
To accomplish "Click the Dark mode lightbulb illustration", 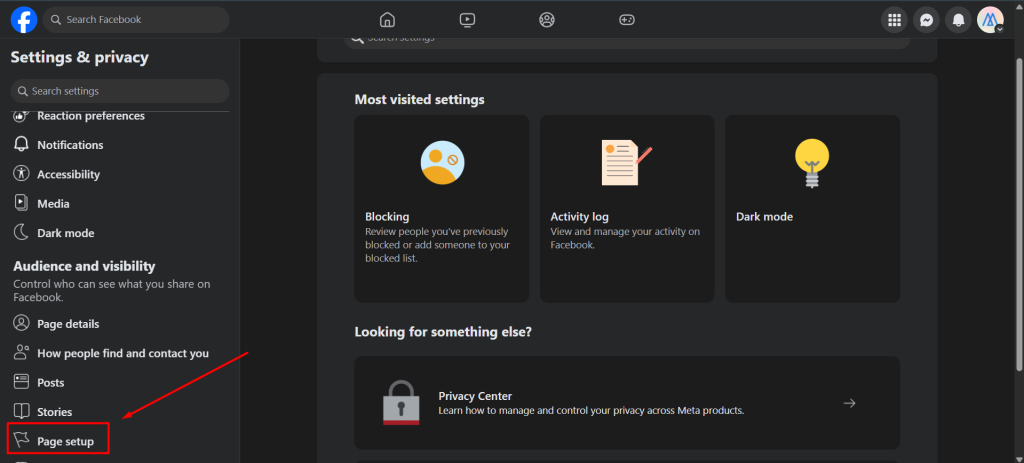I will tap(812, 165).
